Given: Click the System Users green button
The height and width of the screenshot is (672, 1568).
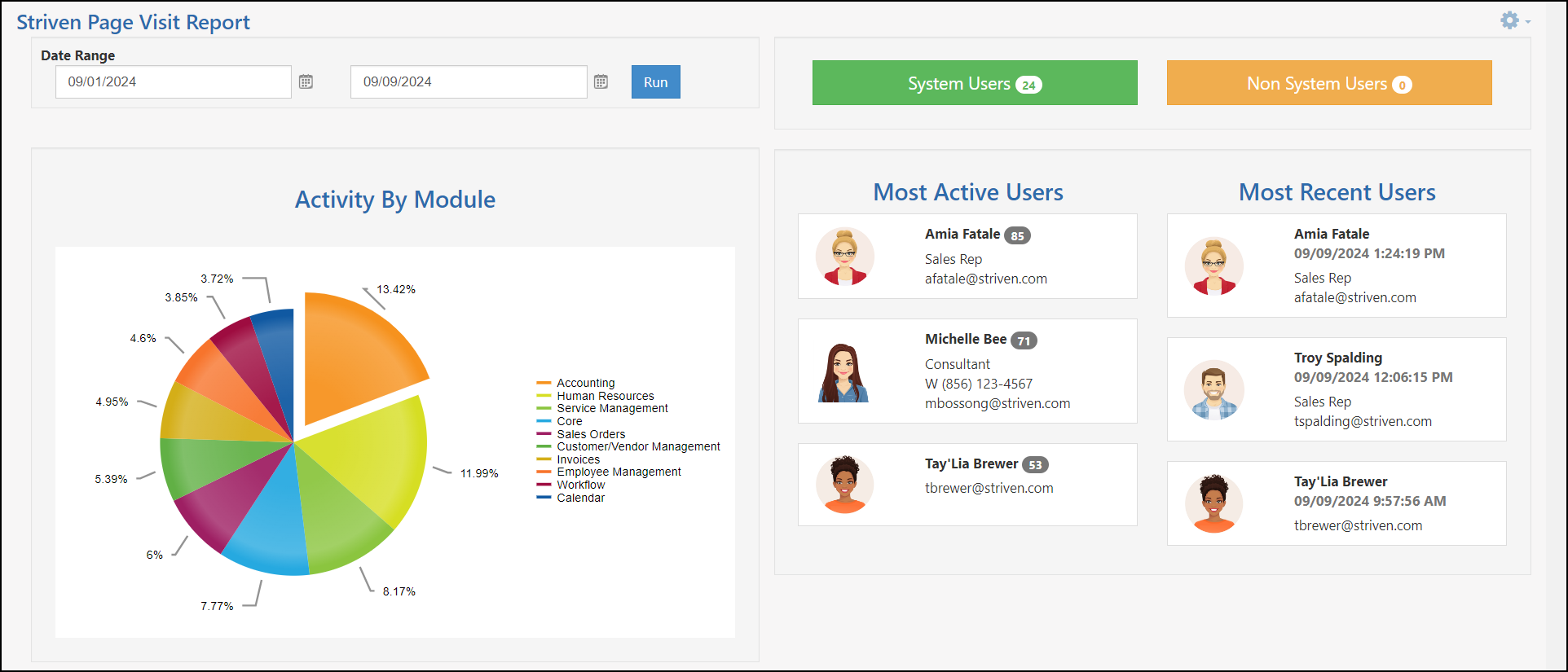Looking at the screenshot, I should 975,83.
